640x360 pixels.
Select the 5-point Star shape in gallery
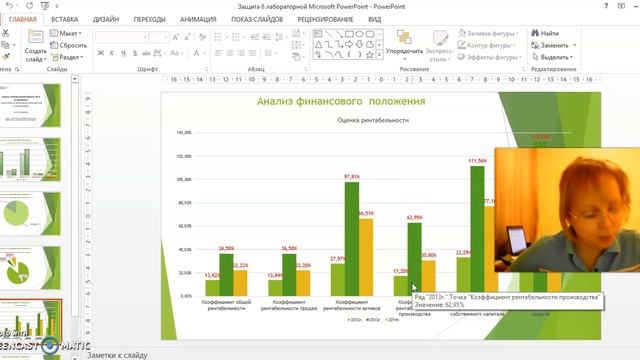pos(370,55)
